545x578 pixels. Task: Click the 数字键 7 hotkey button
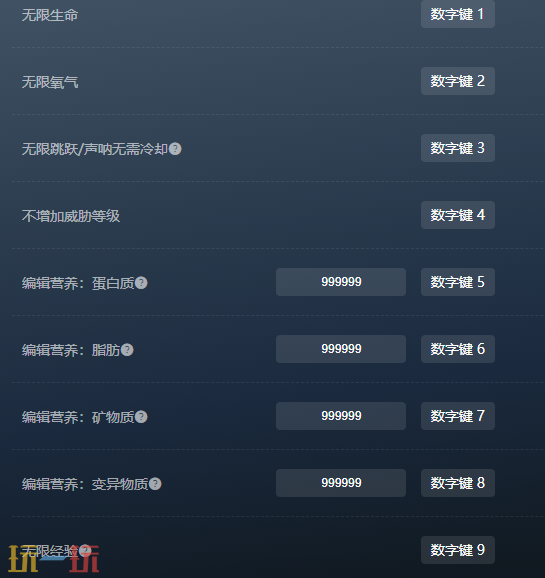tap(458, 416)
